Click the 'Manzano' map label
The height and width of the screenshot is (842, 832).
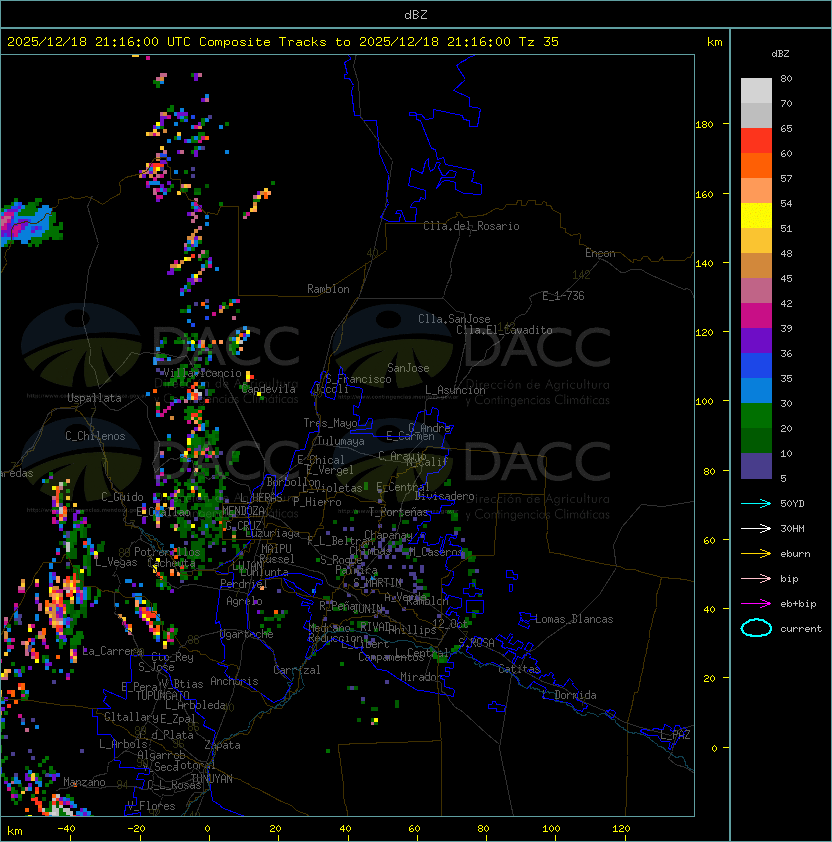tap(84, 782)
